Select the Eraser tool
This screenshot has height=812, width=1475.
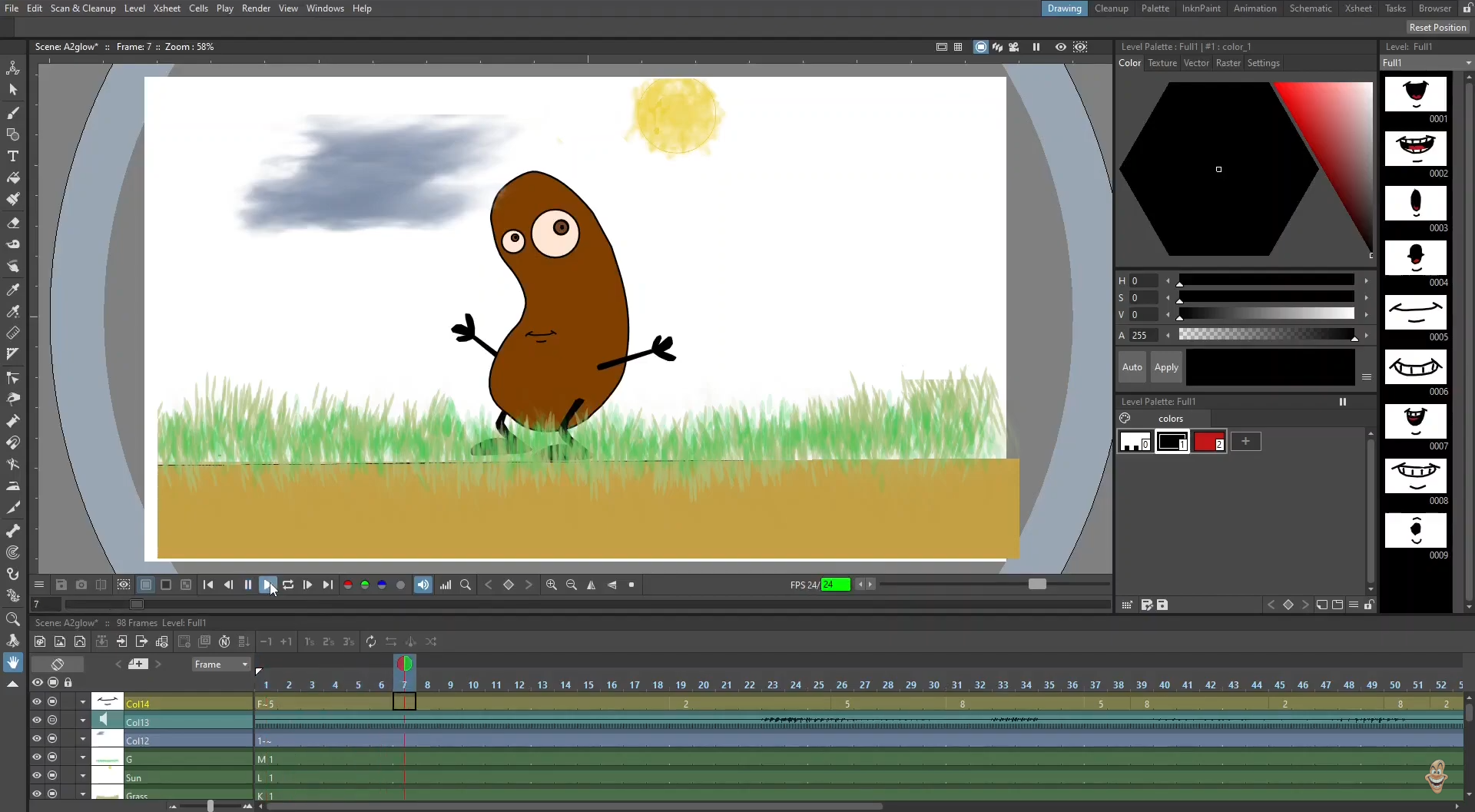13,224
